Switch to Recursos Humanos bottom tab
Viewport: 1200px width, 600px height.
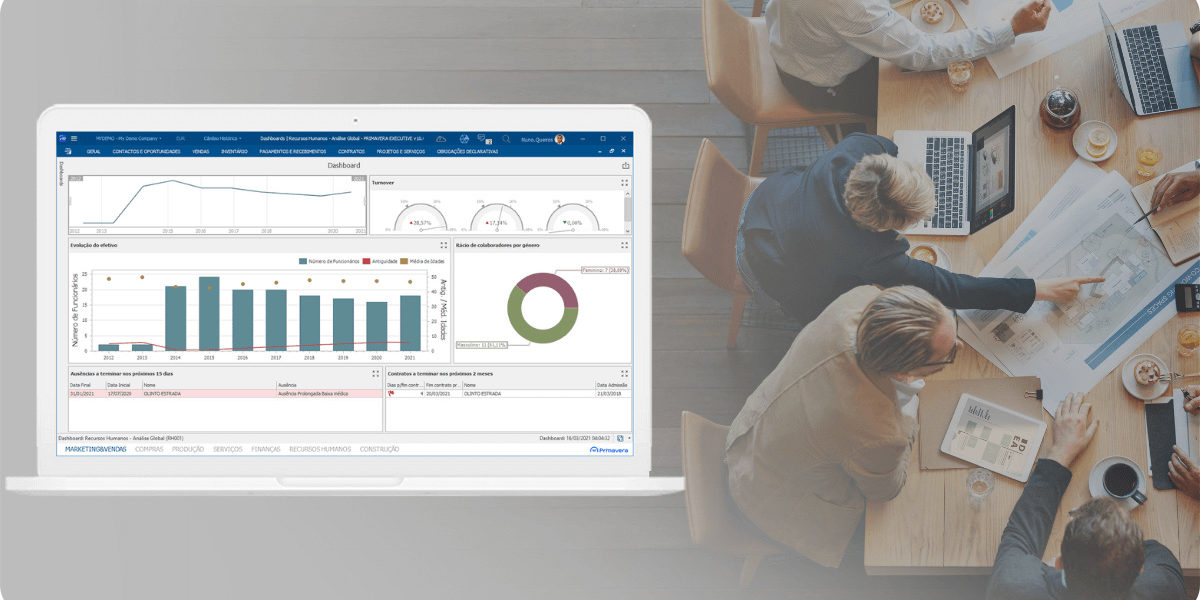click(x=320, y=450)
